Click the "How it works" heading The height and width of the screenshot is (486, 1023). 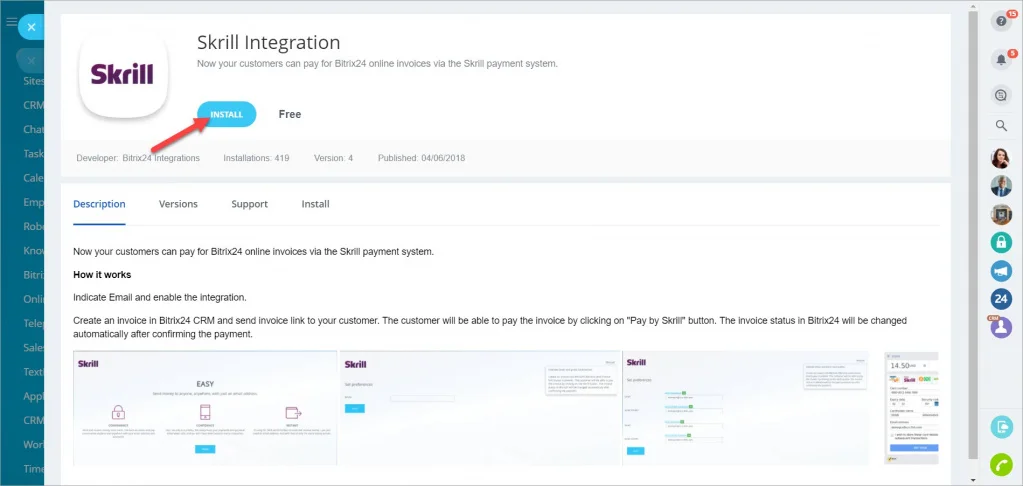pos(102,275)
